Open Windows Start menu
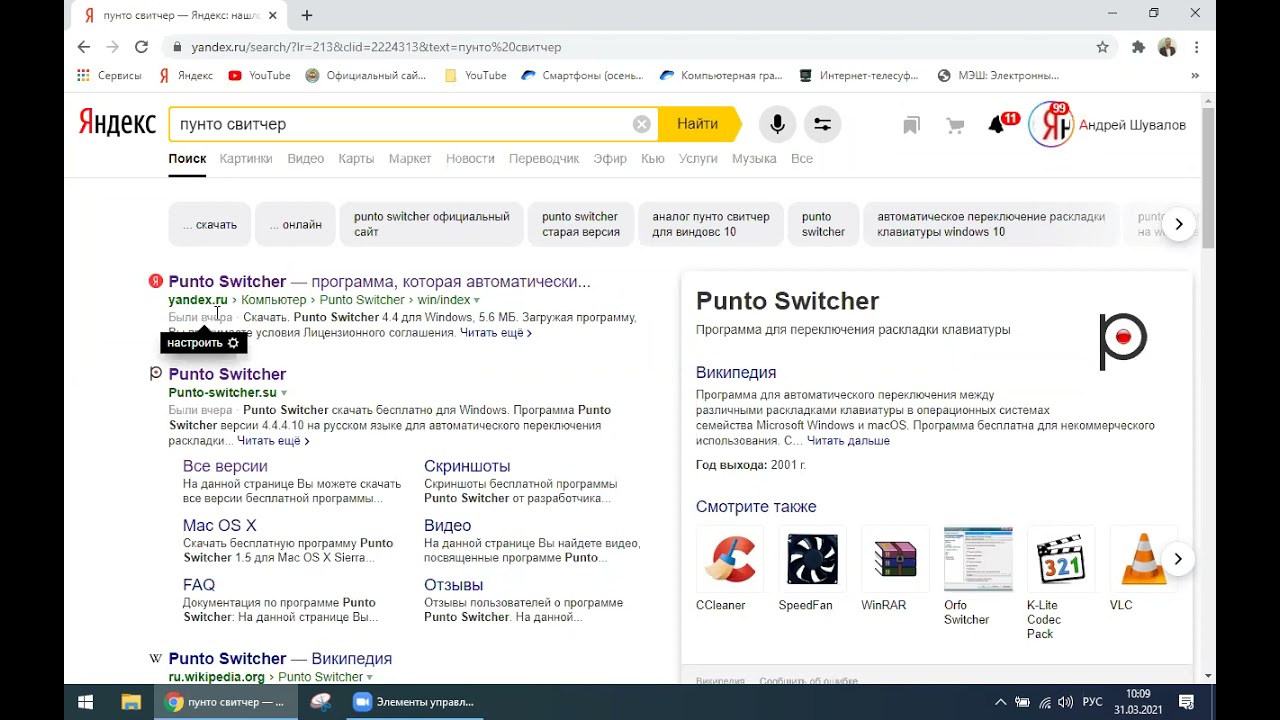Screen dimensions: 1280x720 pyautogui.click(x=86, y=702)
